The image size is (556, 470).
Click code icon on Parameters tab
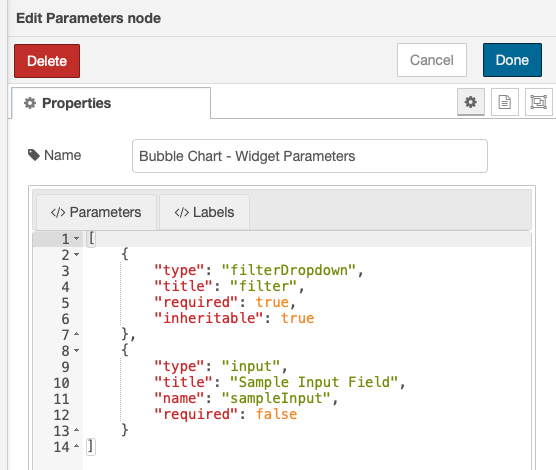point(58,212)
